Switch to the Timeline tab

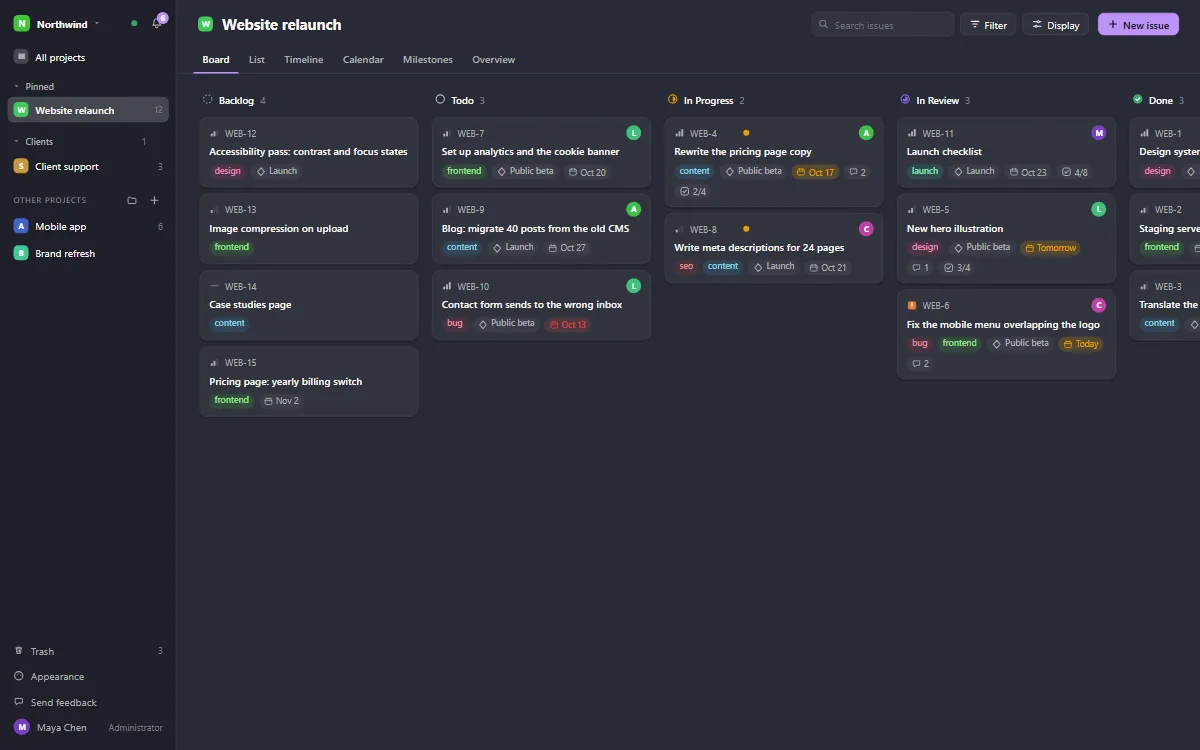(304, 60)
